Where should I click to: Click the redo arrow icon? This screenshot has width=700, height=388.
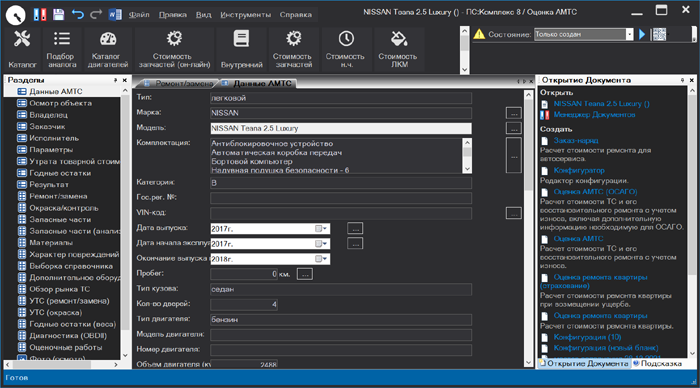(96, 14)
